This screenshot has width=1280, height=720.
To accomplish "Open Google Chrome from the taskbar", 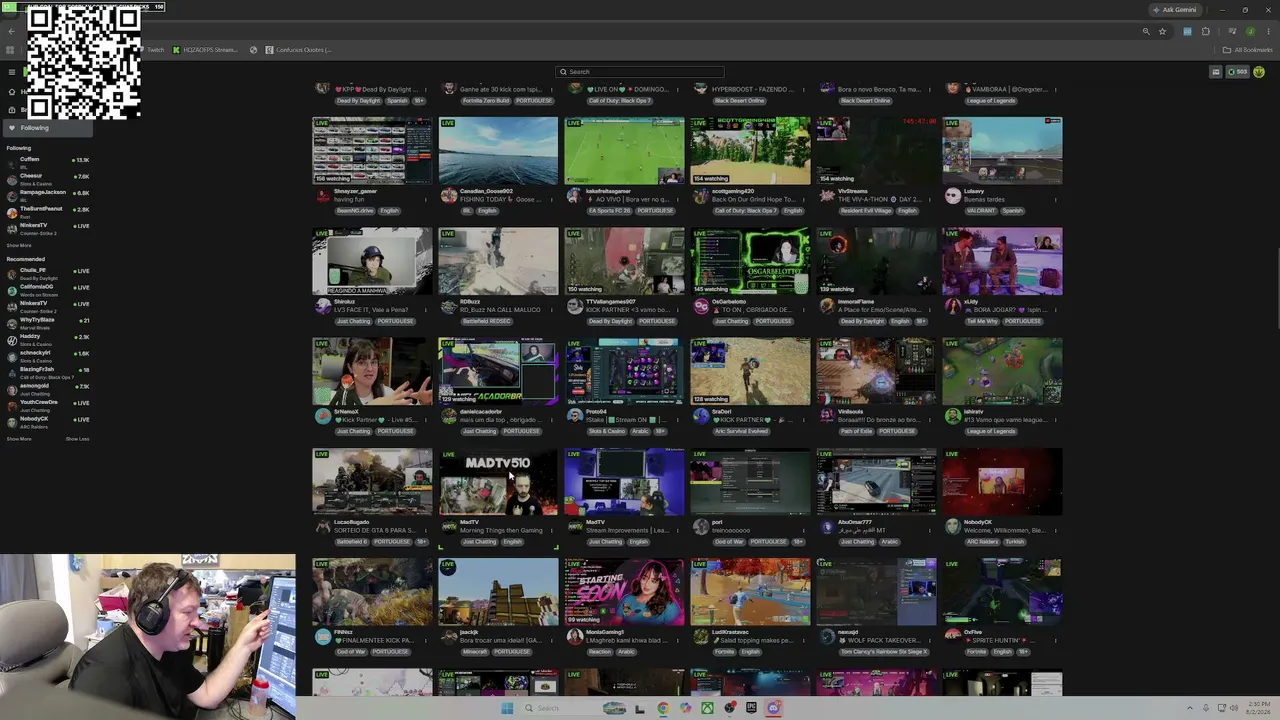I will pyautogui.click(x=663, y=708).
